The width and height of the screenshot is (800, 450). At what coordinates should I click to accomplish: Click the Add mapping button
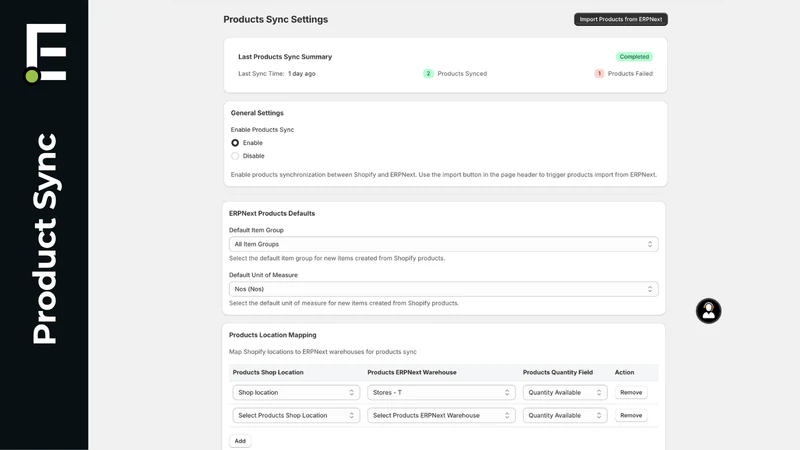tap(240, 441)
